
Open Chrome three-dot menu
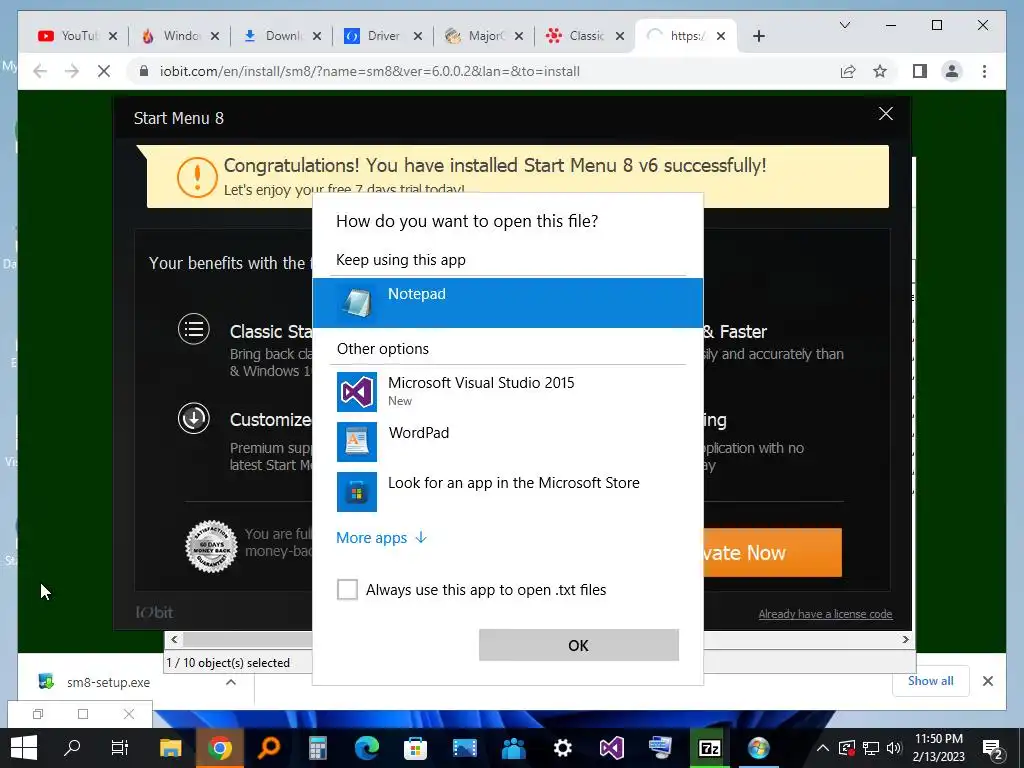pyautogui.click(x=984, y=71)
